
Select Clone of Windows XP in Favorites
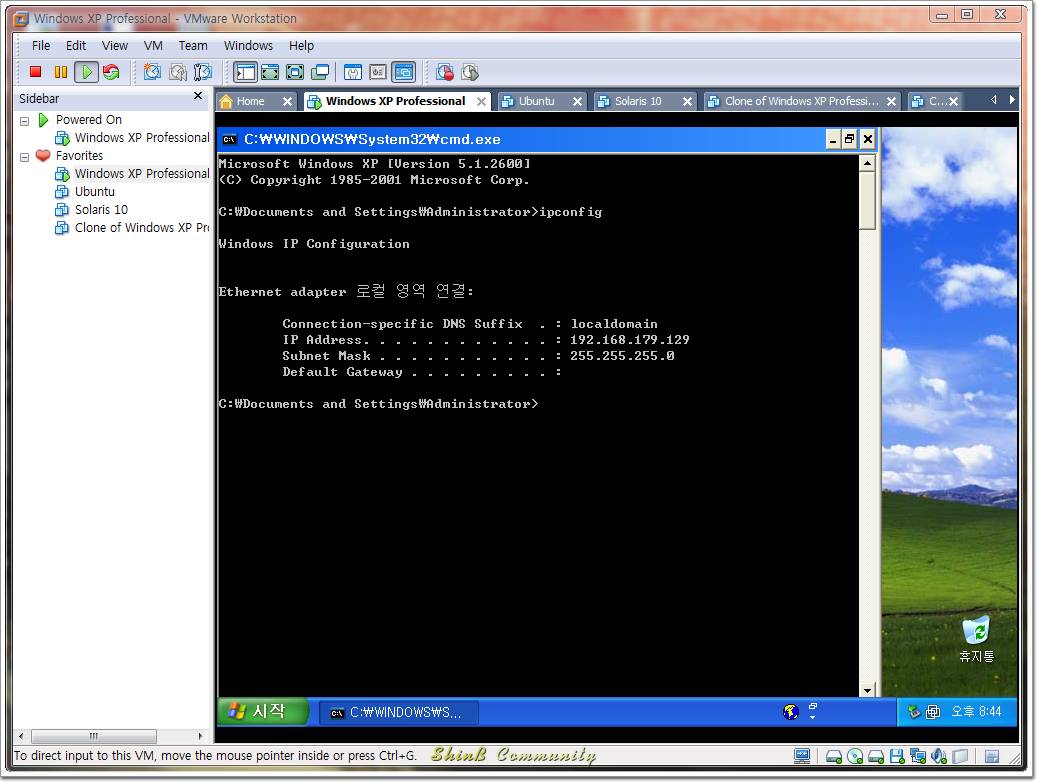click(132, 227)
